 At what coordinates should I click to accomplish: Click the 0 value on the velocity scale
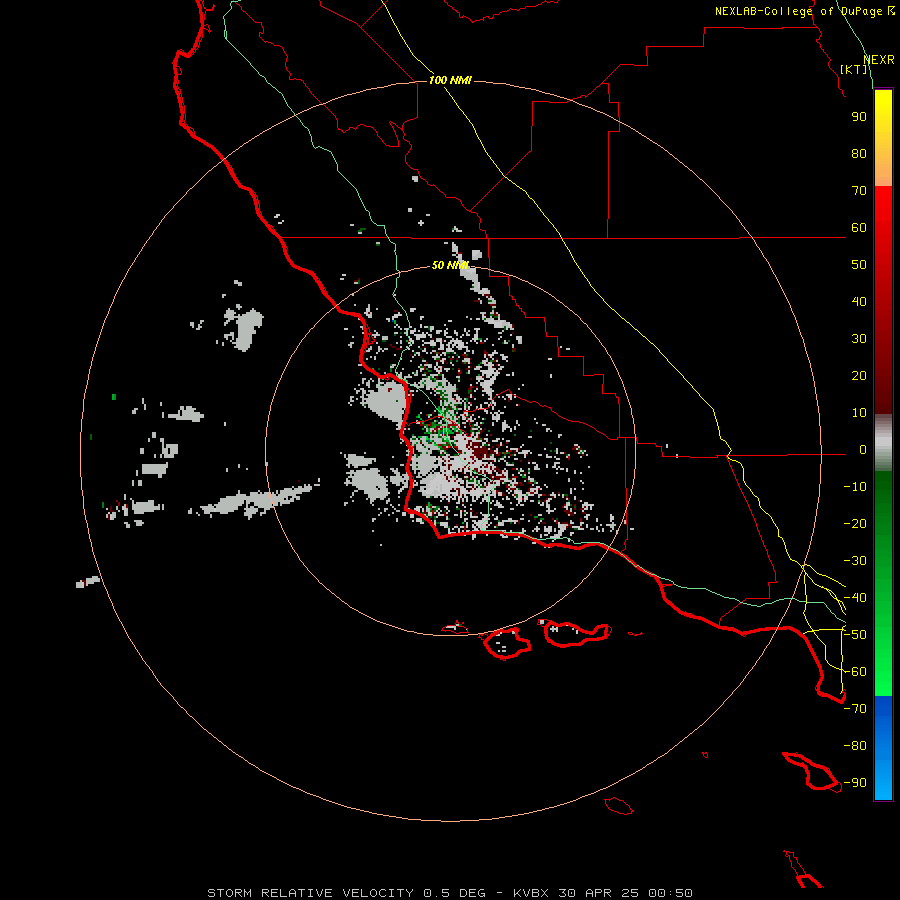click(863, 450)
